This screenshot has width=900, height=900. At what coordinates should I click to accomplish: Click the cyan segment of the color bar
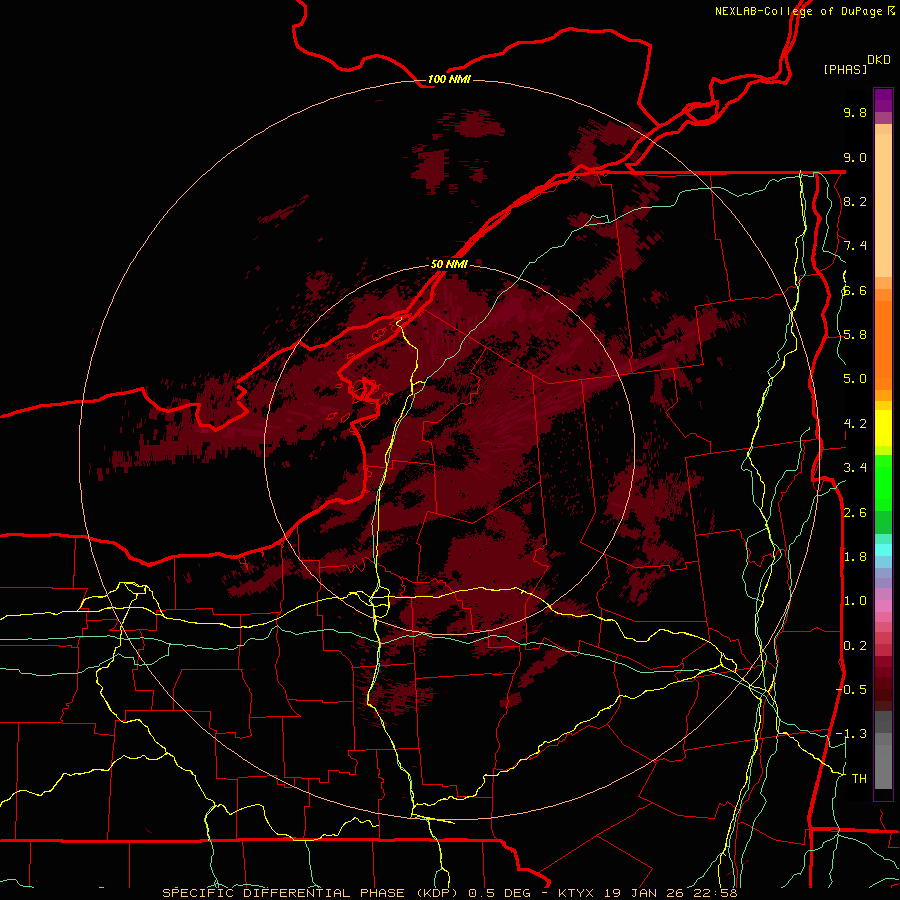(883, 550)
